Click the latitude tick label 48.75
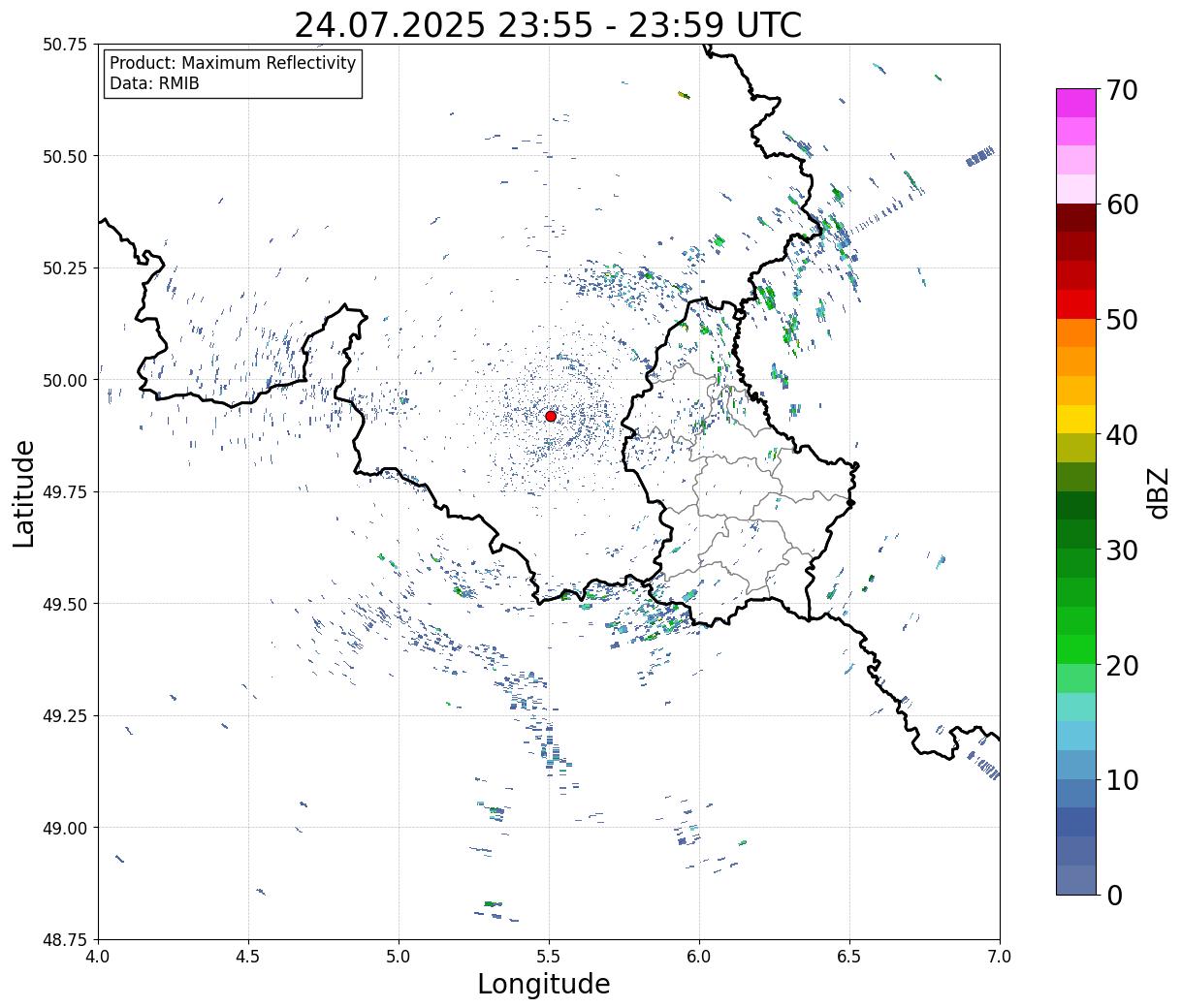The height and width of the screenshot is (1008, 1182). (65, 940)
